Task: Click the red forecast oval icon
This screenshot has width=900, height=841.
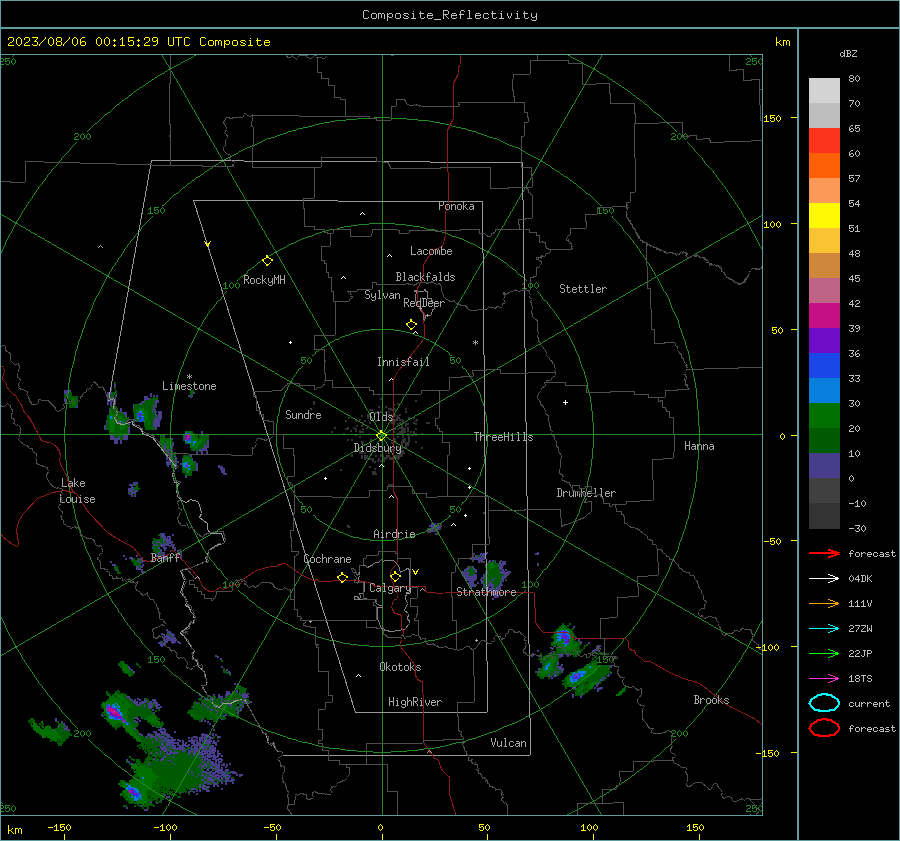Action: (x=824, y=728)
